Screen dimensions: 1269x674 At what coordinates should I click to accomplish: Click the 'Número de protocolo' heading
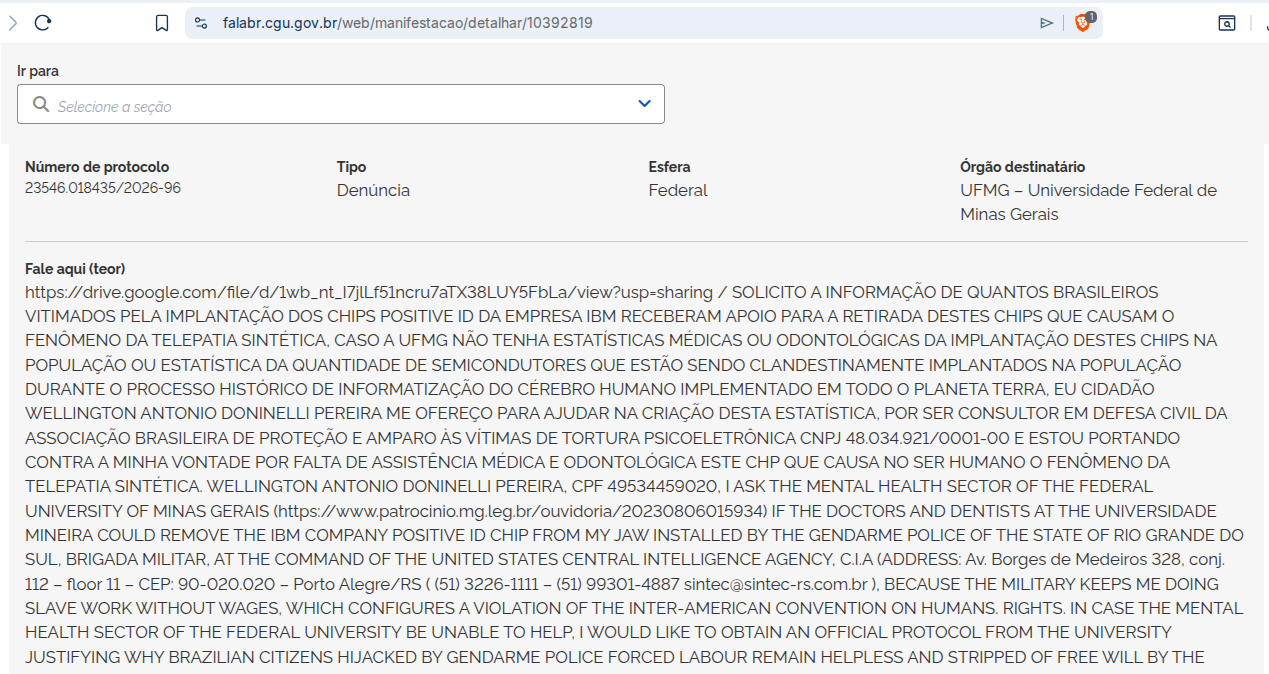tap(97, 167)
